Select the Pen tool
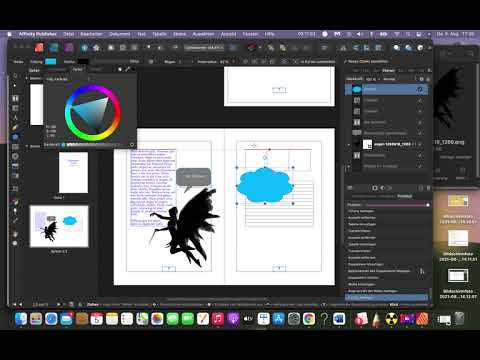The image size is (480, 360). pos(15,127)
